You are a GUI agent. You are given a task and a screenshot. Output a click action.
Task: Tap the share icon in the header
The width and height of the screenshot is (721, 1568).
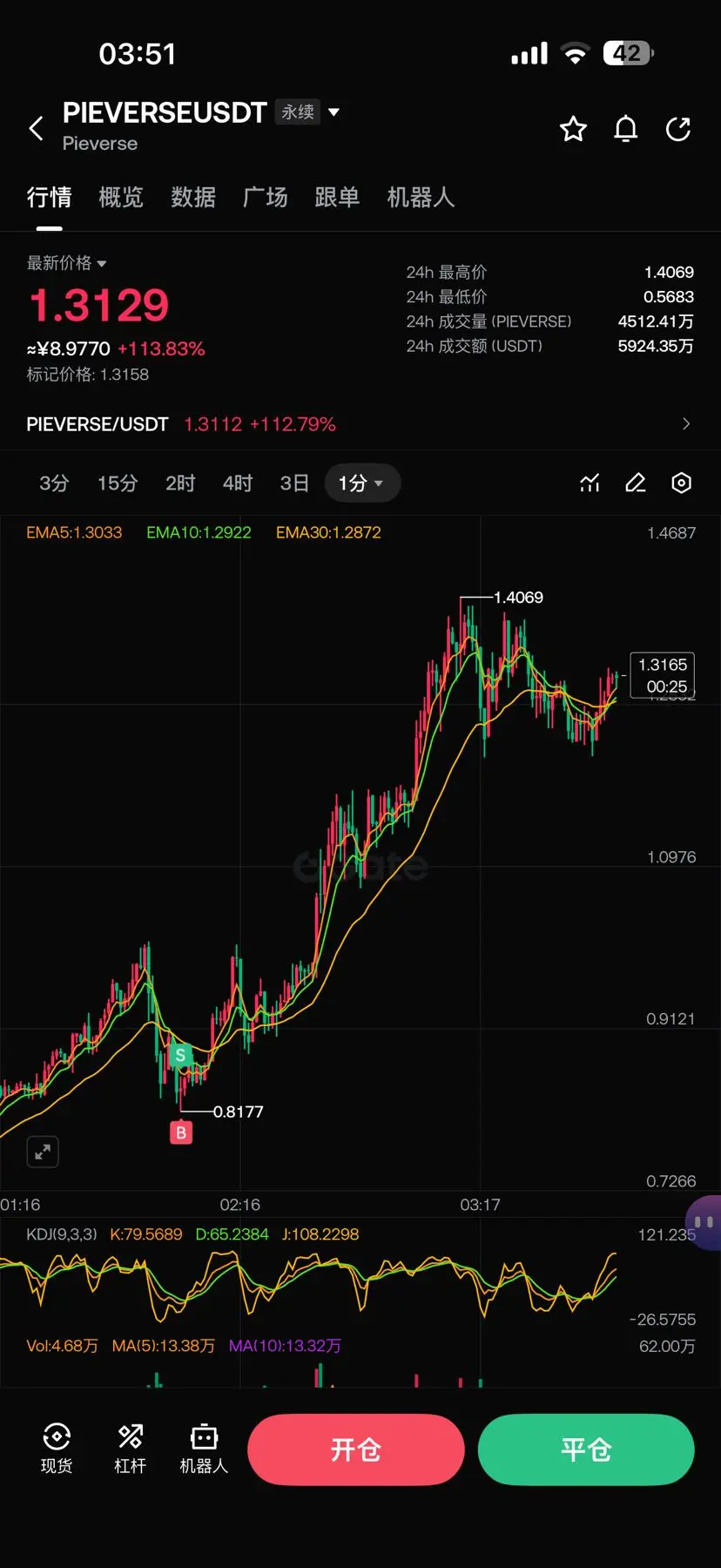coord(677,129)
